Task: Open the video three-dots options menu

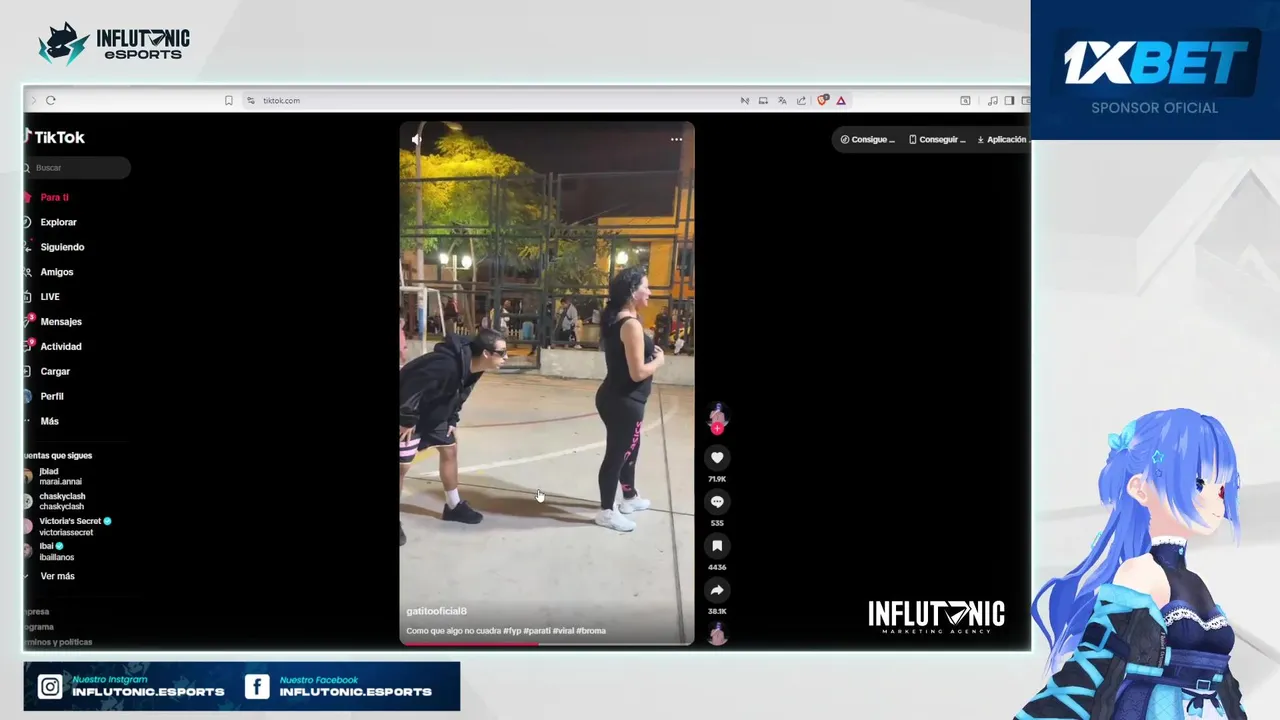Action: [x=676, y=139]
